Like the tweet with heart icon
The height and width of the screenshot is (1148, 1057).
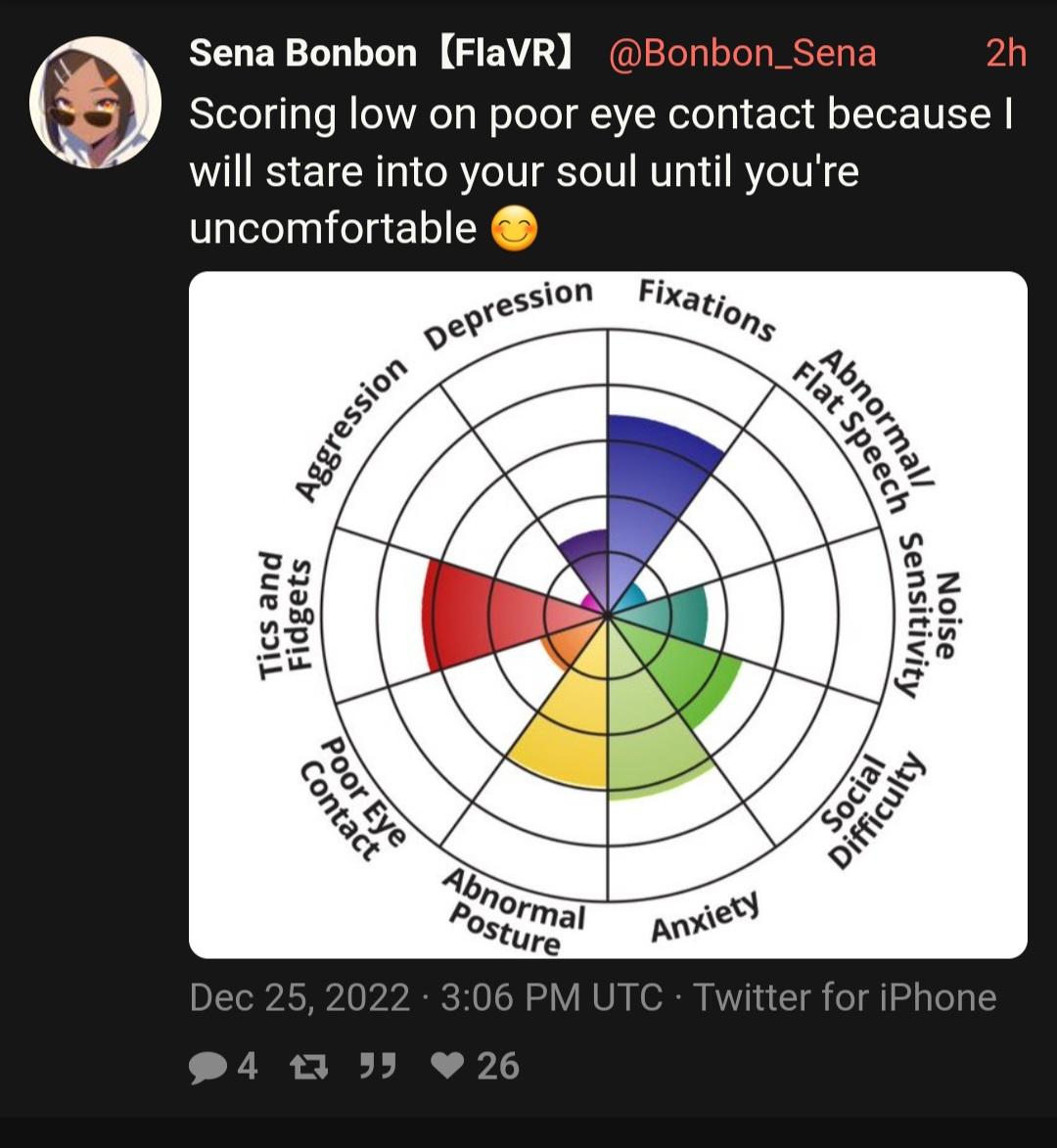[446, 1065]
